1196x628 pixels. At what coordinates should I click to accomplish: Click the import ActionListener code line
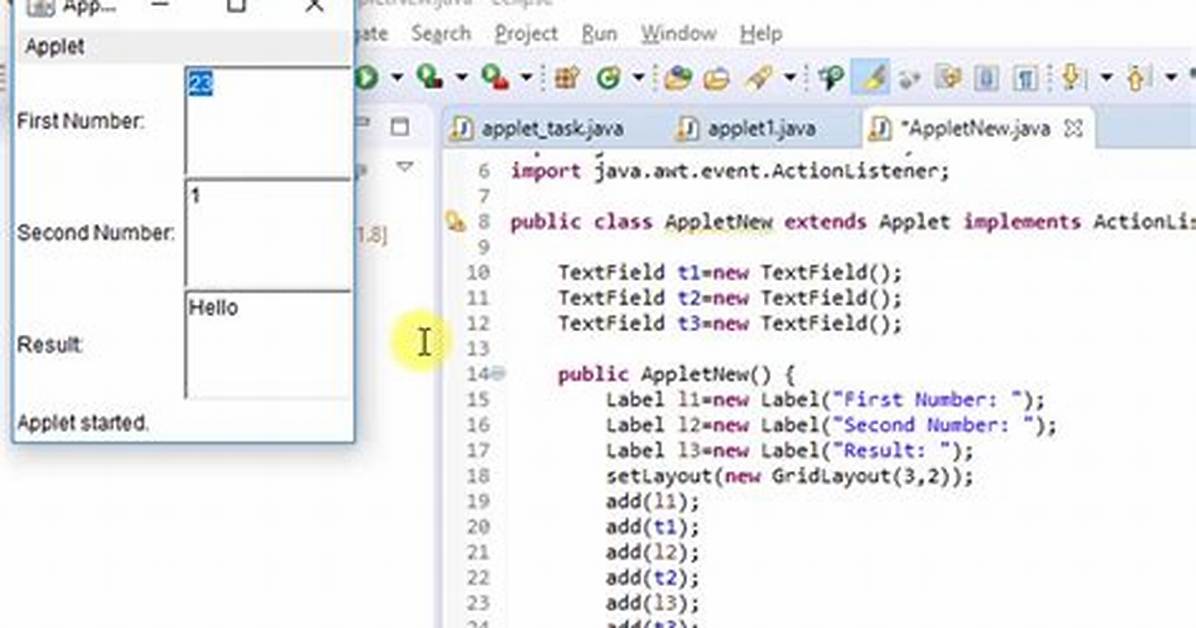tap(730, 171)
